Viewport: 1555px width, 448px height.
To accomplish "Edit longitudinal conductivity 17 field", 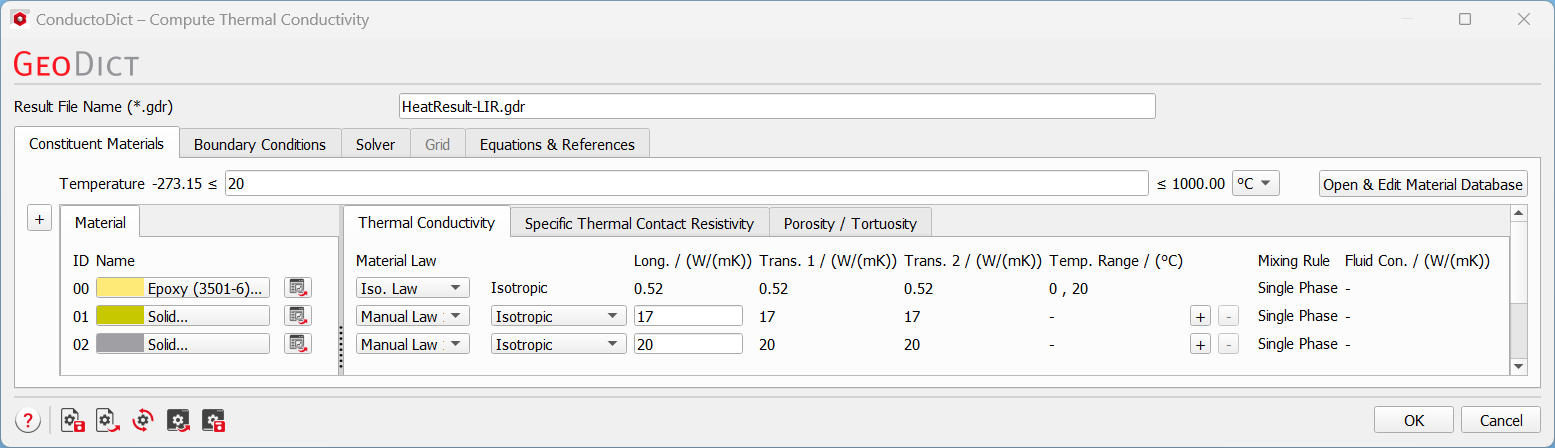I will (x=688, y=316).
